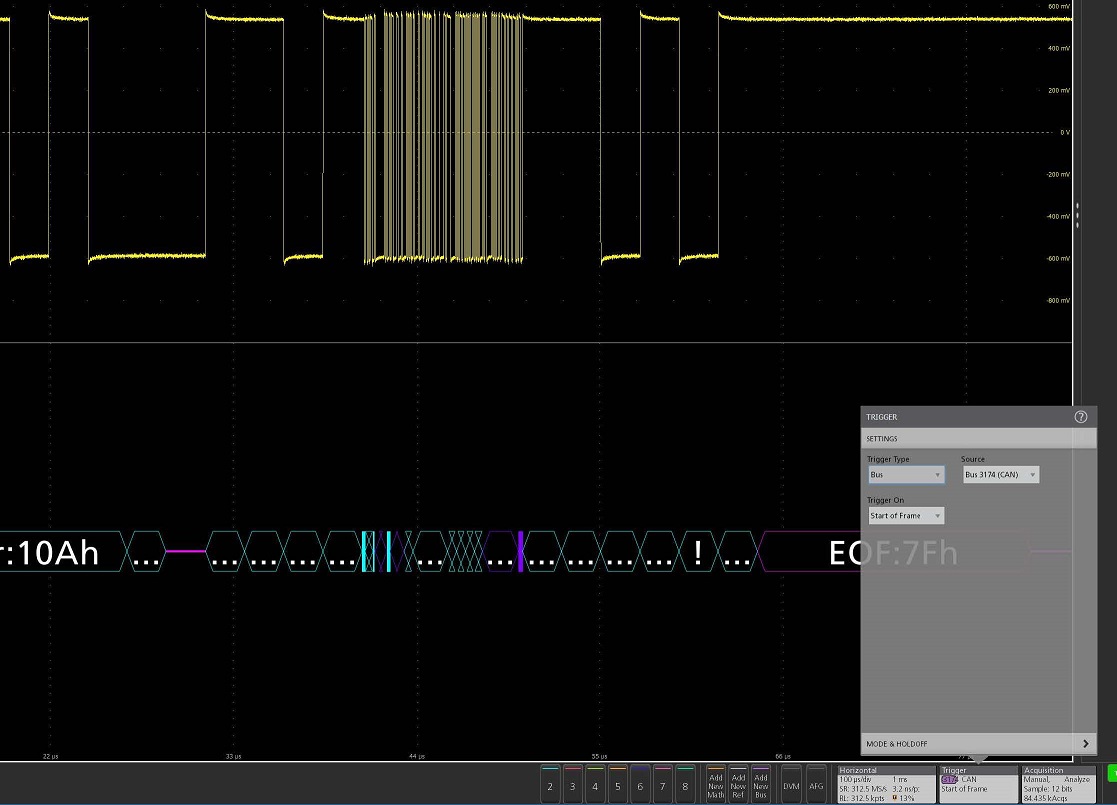Expand the Source Bus 3174 (CAN) dropdown
Viewport: 1117px width, 805px height.
(1000, 475)
